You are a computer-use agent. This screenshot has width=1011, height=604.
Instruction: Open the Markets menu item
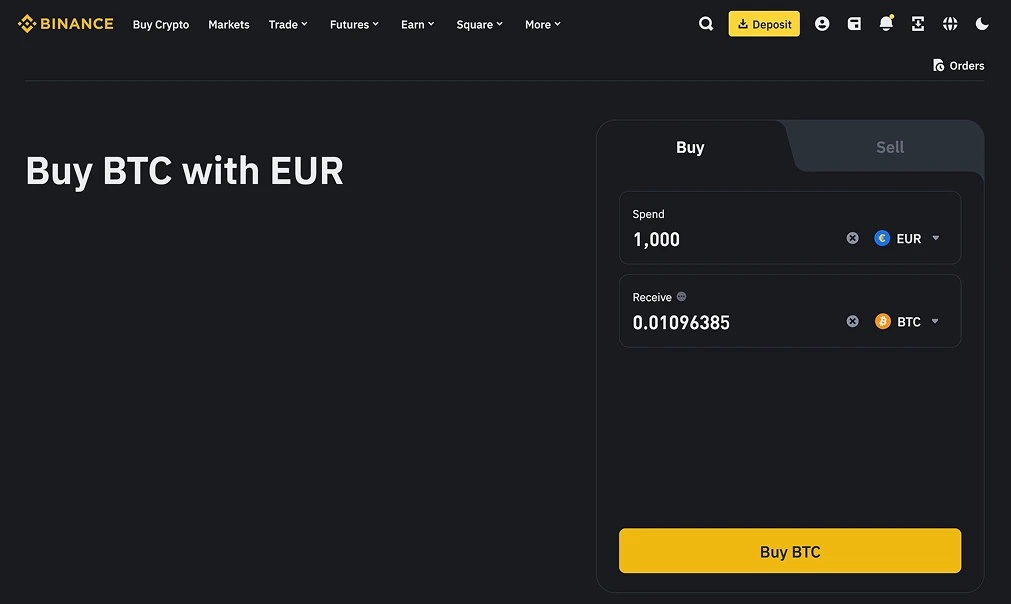click(x=229, y=24)
